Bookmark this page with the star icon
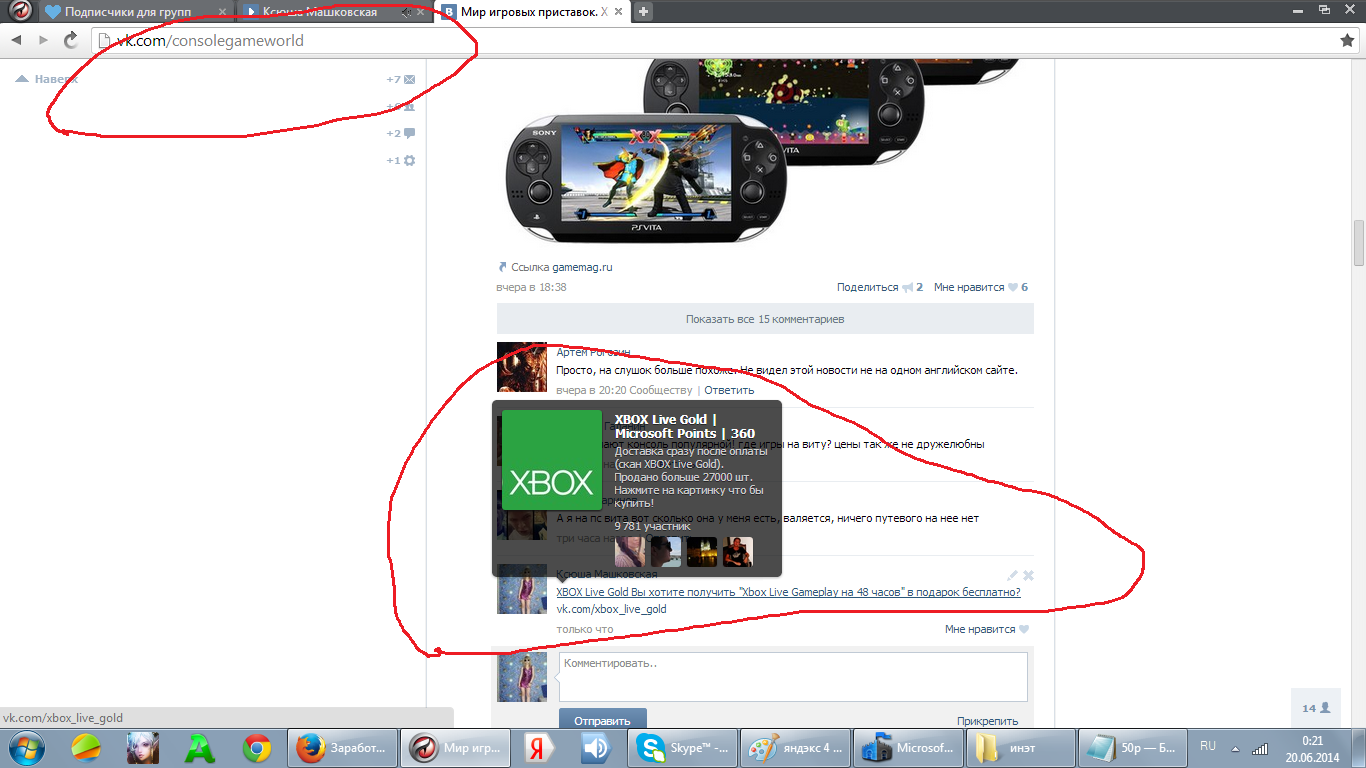 [1347, 41]
